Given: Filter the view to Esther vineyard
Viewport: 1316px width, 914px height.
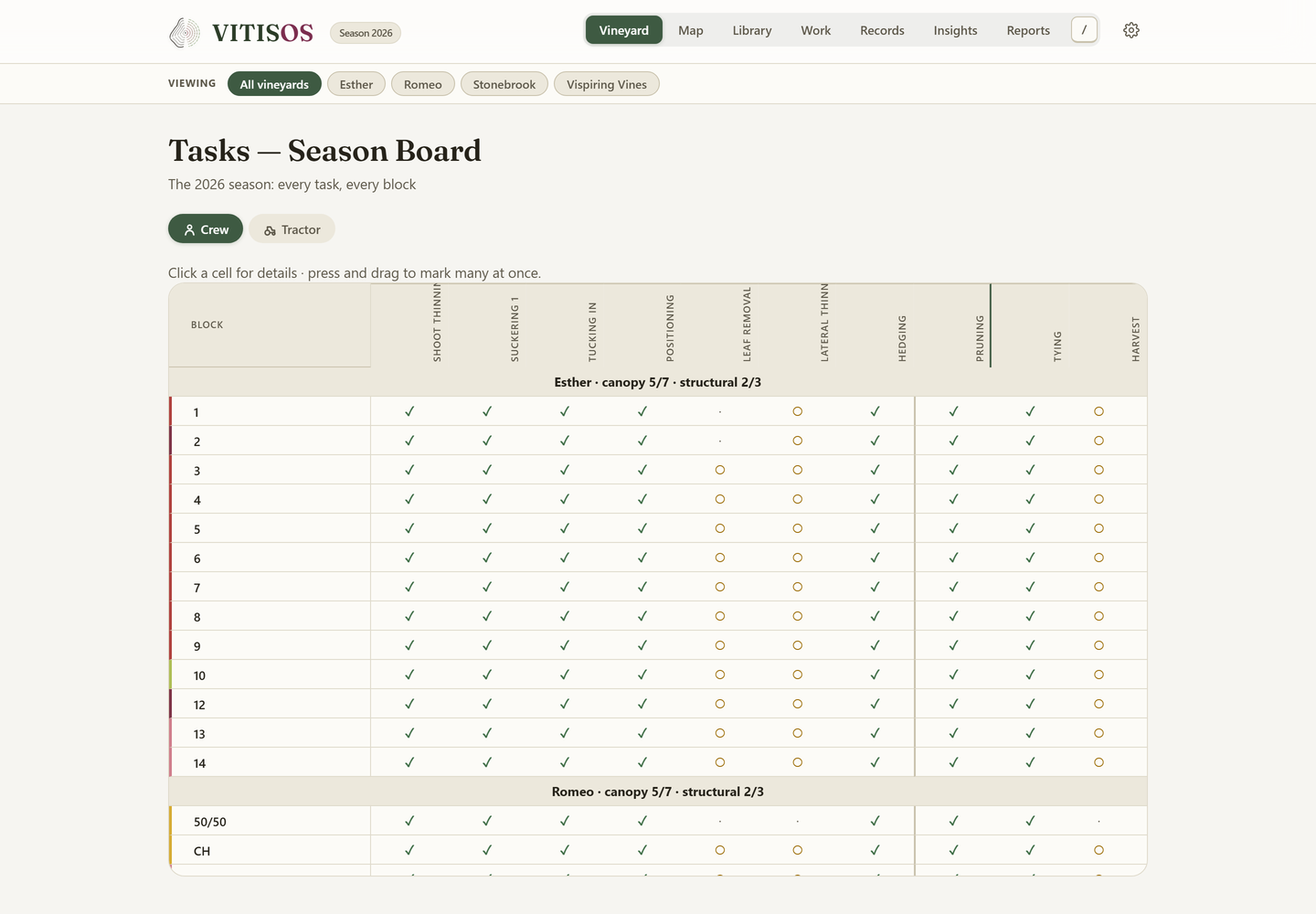Looking at the screenshot, I should tap(356, 84).
